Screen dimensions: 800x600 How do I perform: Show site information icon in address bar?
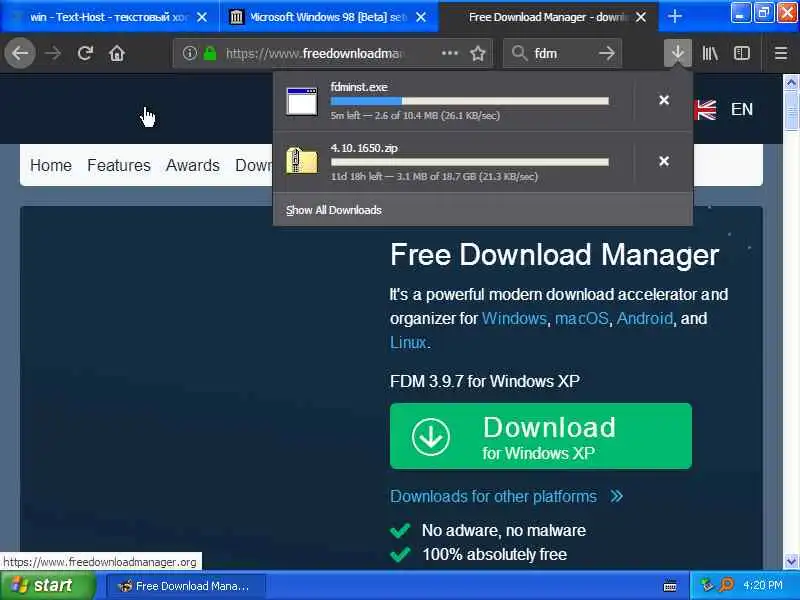click(x=189, y=53)
